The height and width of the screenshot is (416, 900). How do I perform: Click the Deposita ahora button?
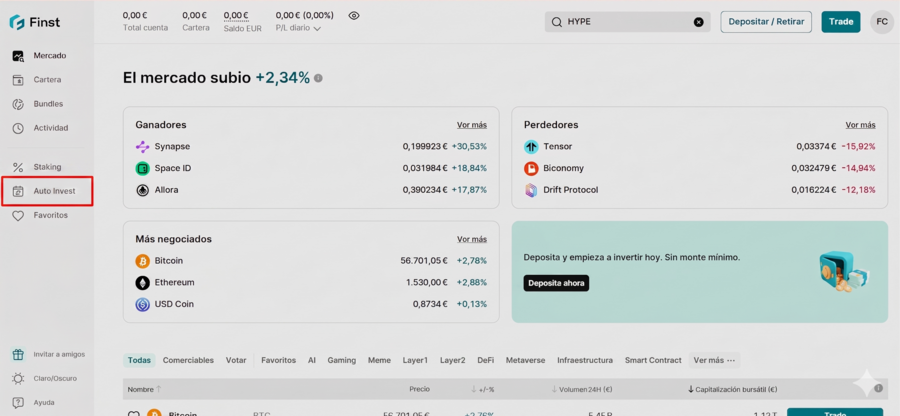pyautogui.click(x=556, y=283)
